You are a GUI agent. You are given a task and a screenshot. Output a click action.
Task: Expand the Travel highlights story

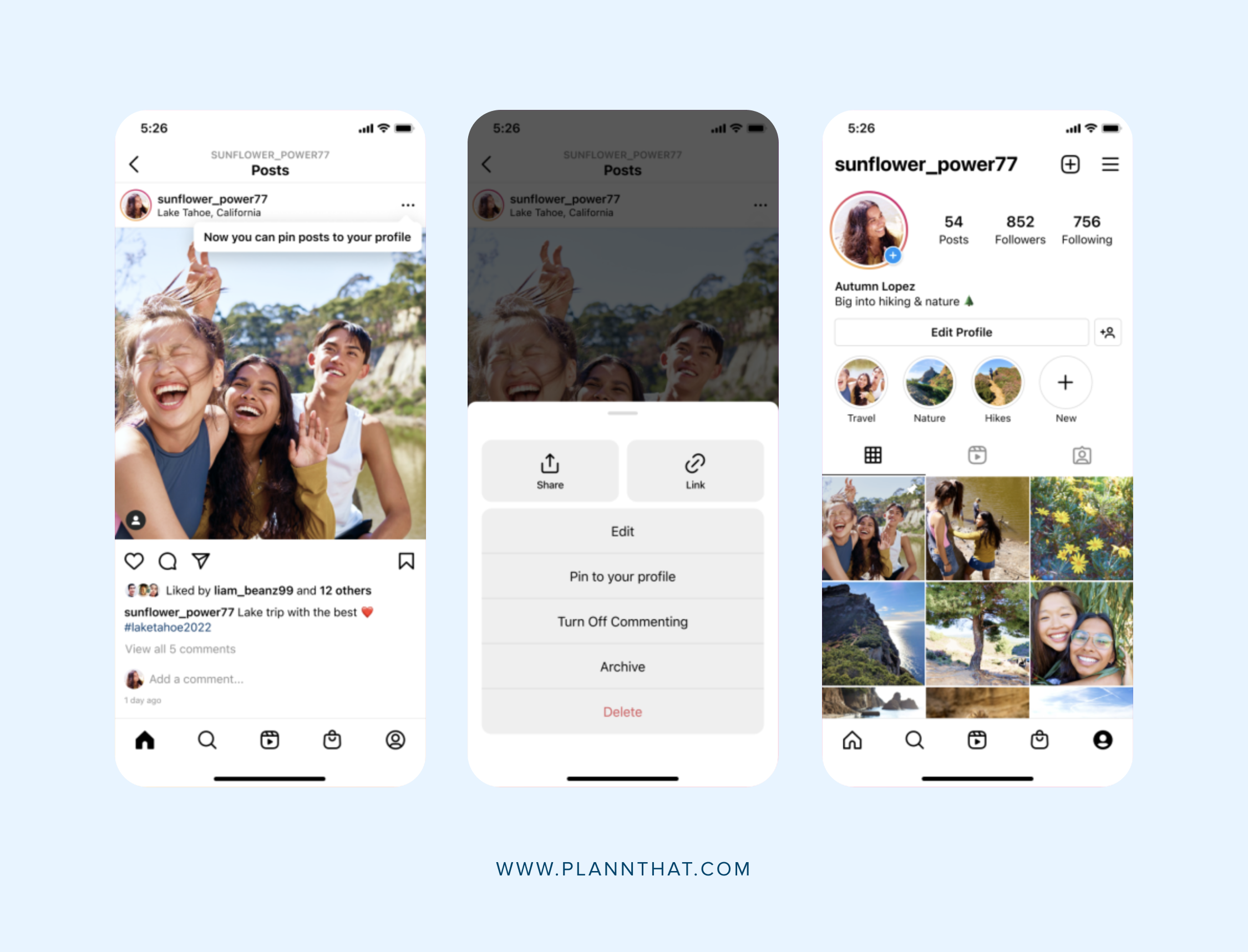(862, 384)
